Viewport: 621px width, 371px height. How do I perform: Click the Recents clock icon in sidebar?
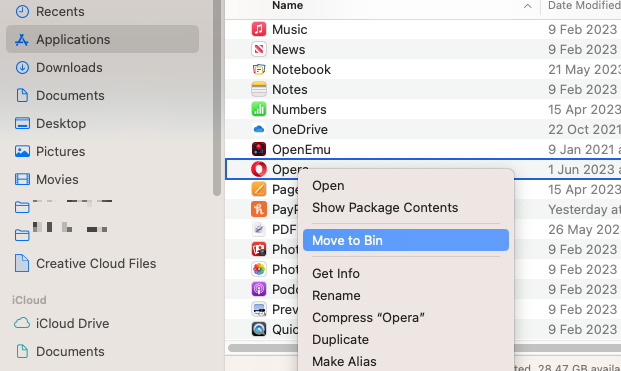click(x=22, y=11)
